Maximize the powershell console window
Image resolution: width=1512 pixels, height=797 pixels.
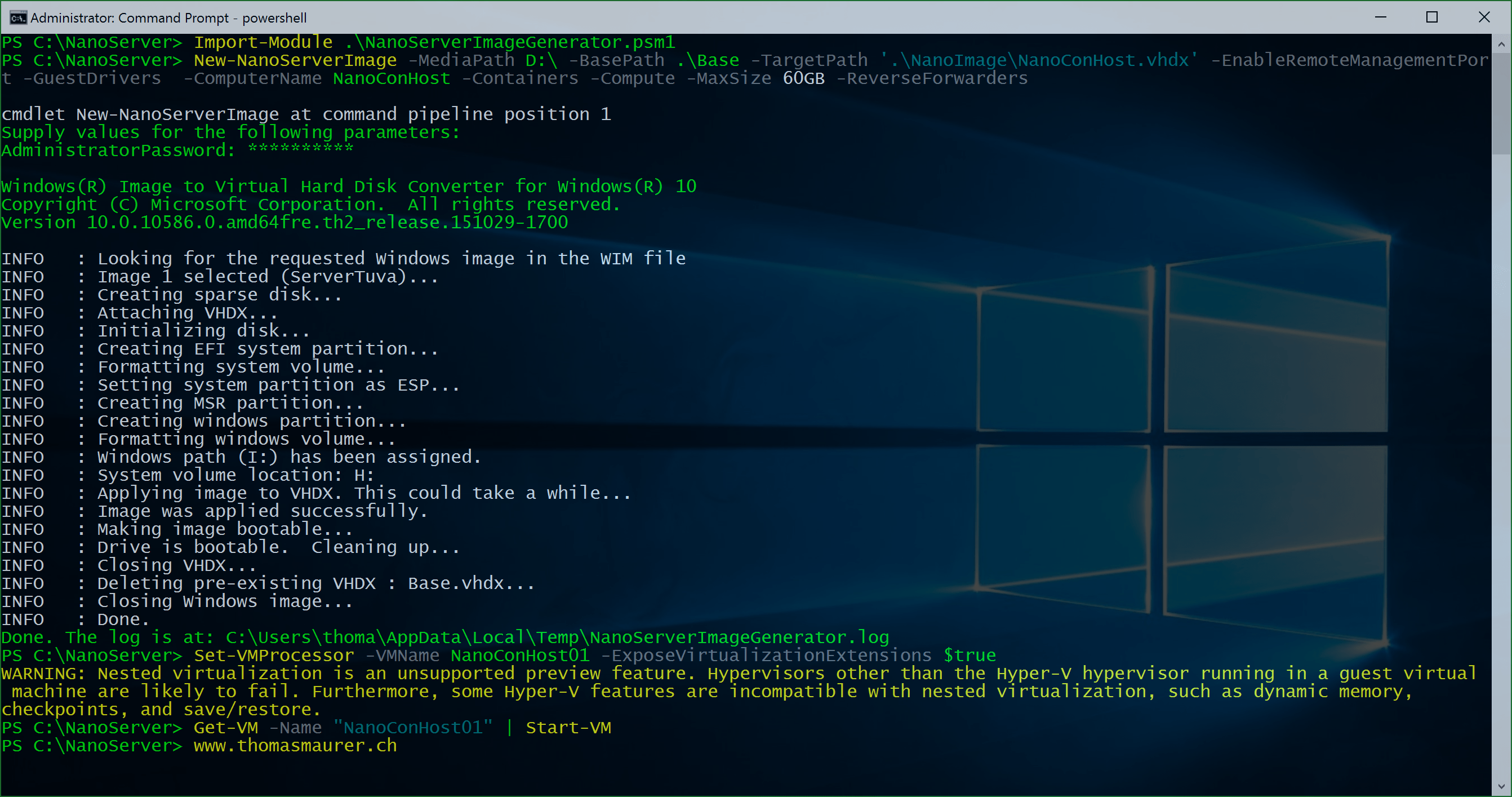(1431, 17)
